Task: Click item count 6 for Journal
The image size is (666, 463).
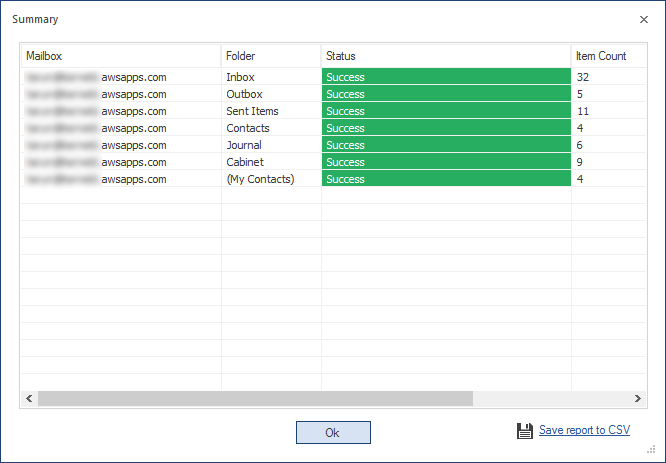Action: tap(609, 145)
